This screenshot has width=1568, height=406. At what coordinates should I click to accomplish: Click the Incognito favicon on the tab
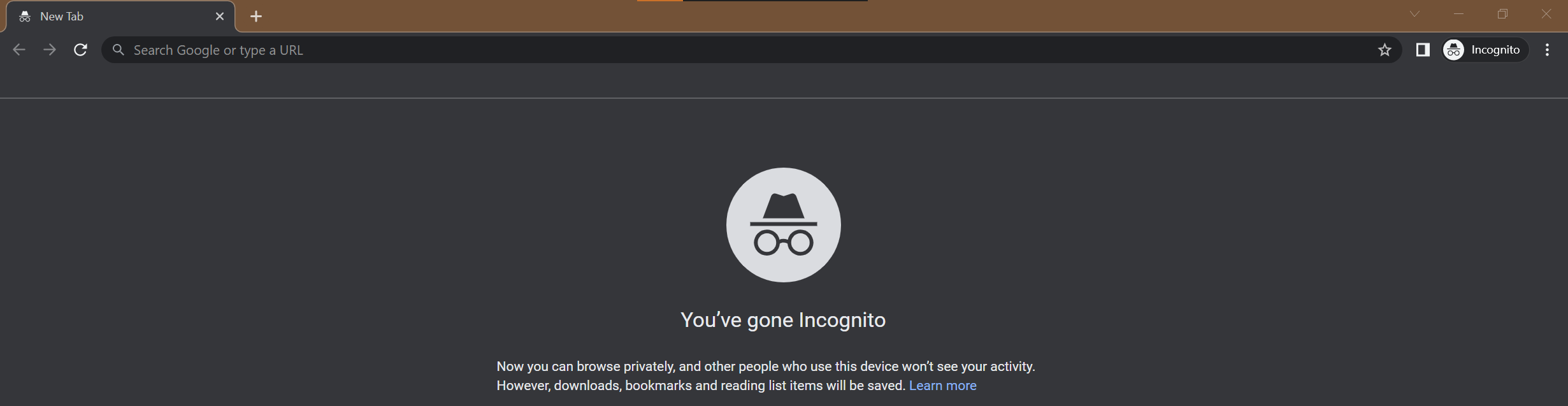[25, 17]
